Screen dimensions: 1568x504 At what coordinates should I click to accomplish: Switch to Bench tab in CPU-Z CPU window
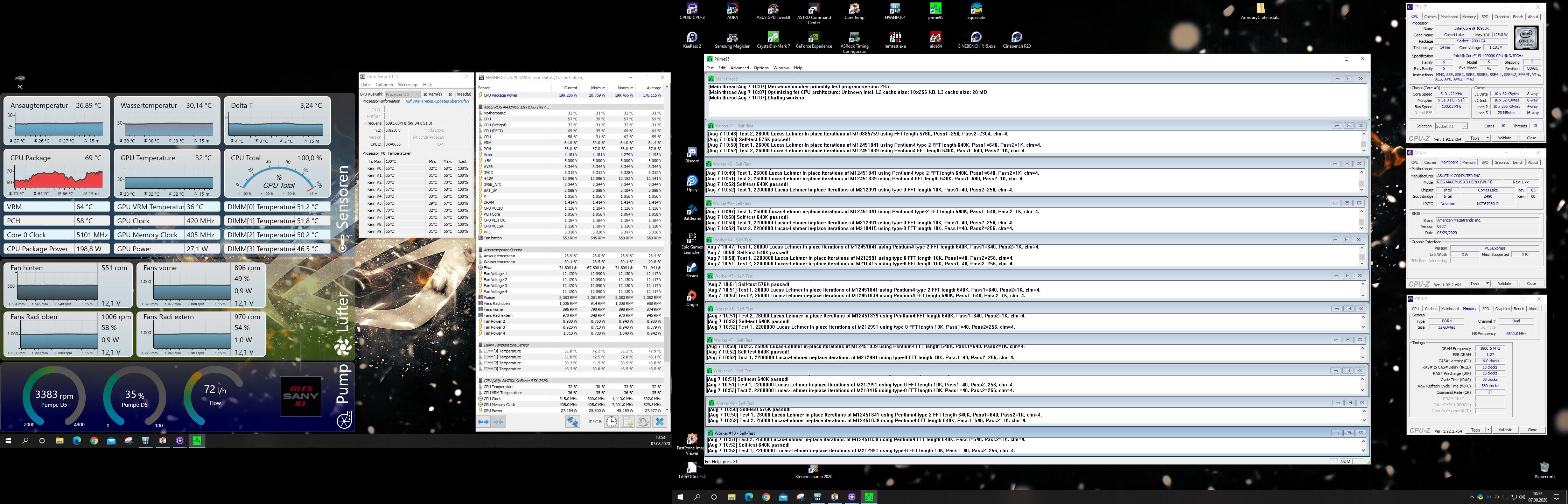[1518, 17]
